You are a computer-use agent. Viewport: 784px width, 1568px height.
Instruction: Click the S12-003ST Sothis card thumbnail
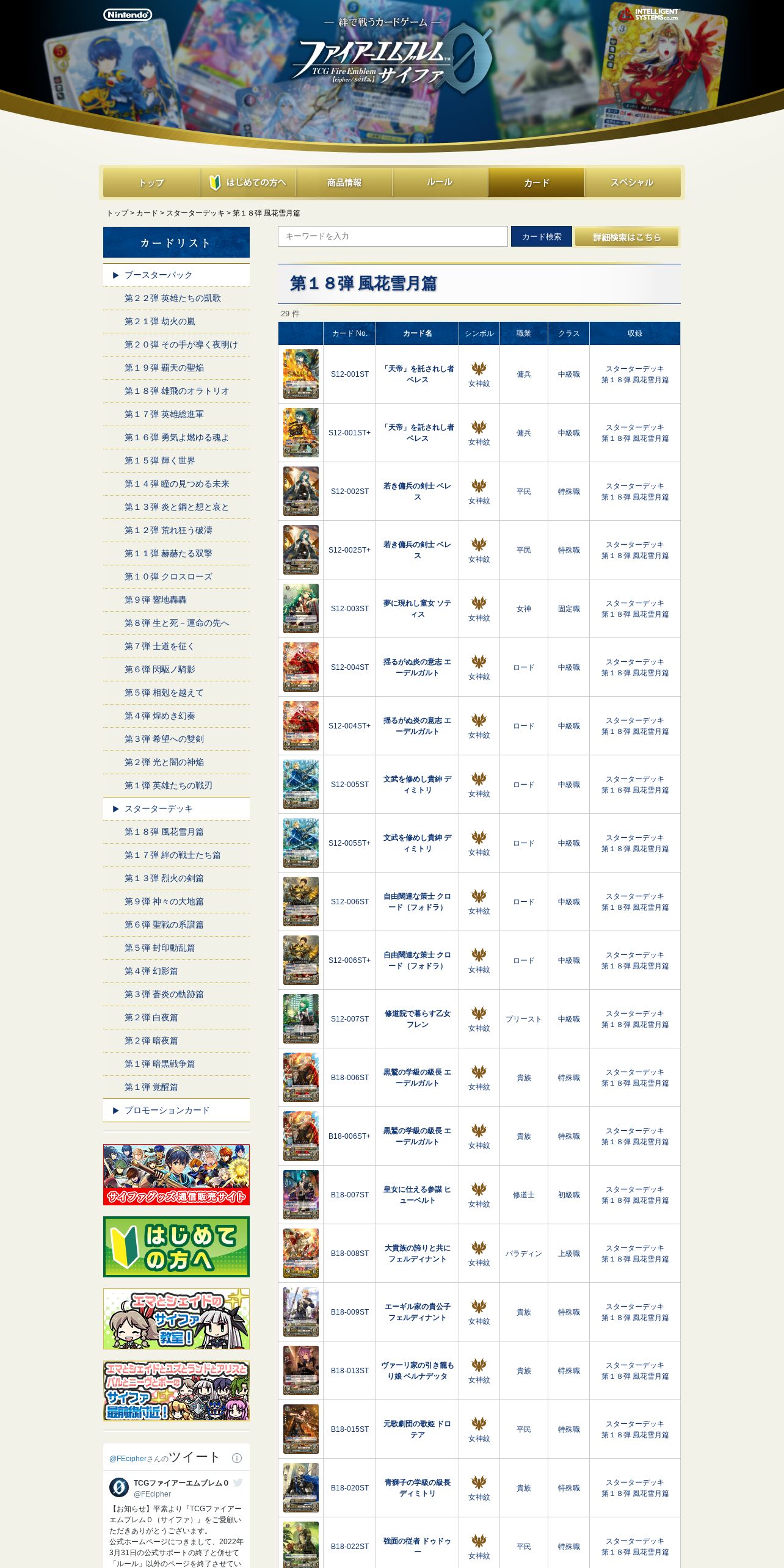[x=301, y=609]
